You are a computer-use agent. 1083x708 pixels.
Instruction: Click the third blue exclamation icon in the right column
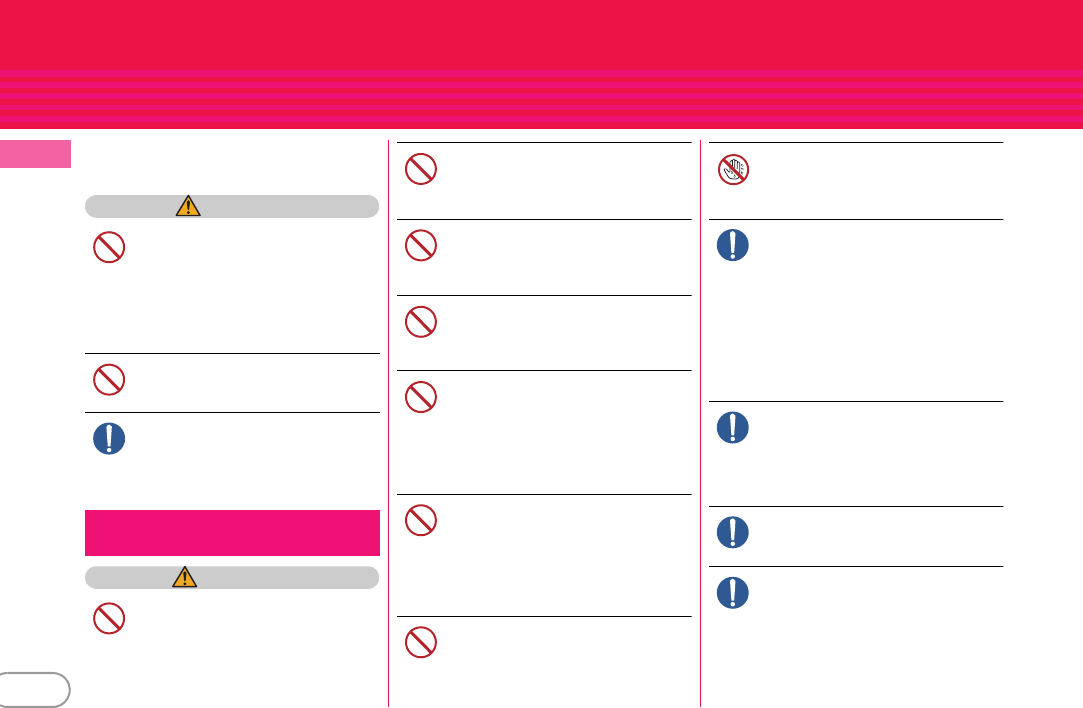pos(733,533)
